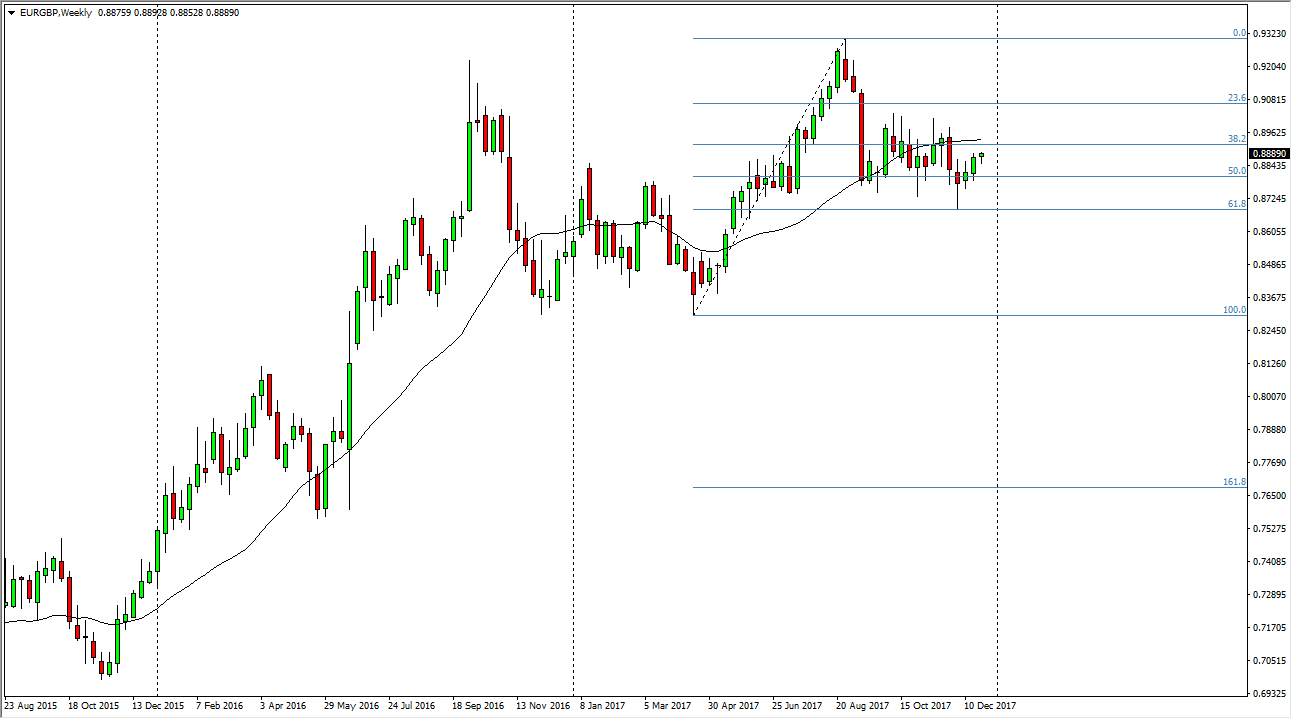The height and width of the screenshot is (719, 1292).
Task: Open the chart dropdown triangle beside EURGBP,Weekly
Action: (10, 12)
